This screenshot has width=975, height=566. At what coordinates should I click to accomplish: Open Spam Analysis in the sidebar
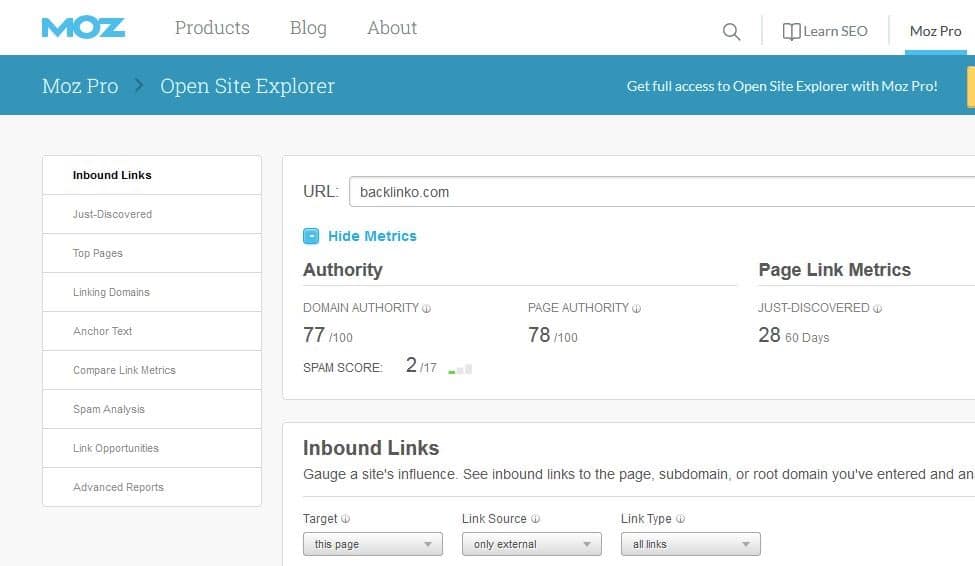[152, 409]
